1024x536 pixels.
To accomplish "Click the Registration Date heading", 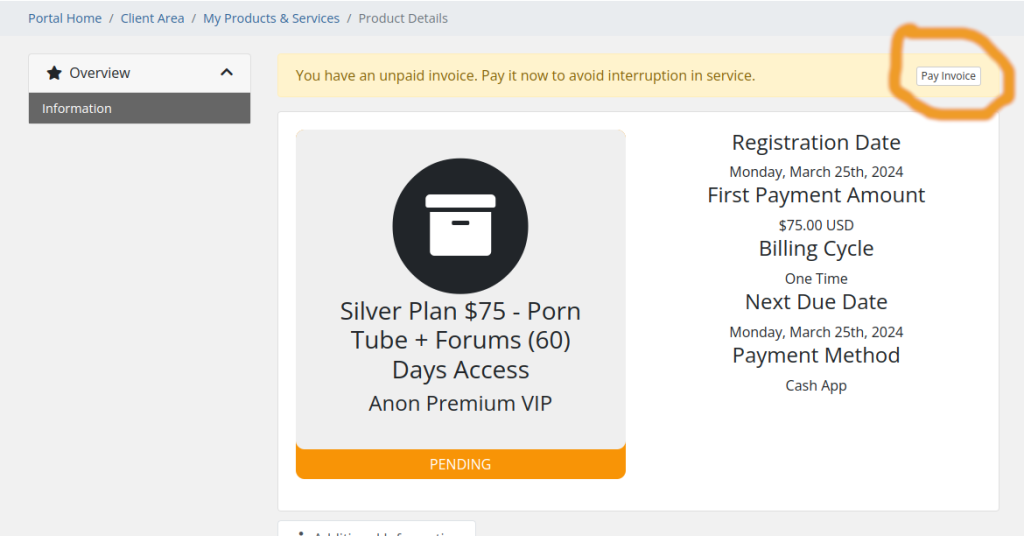I will 816,142.
